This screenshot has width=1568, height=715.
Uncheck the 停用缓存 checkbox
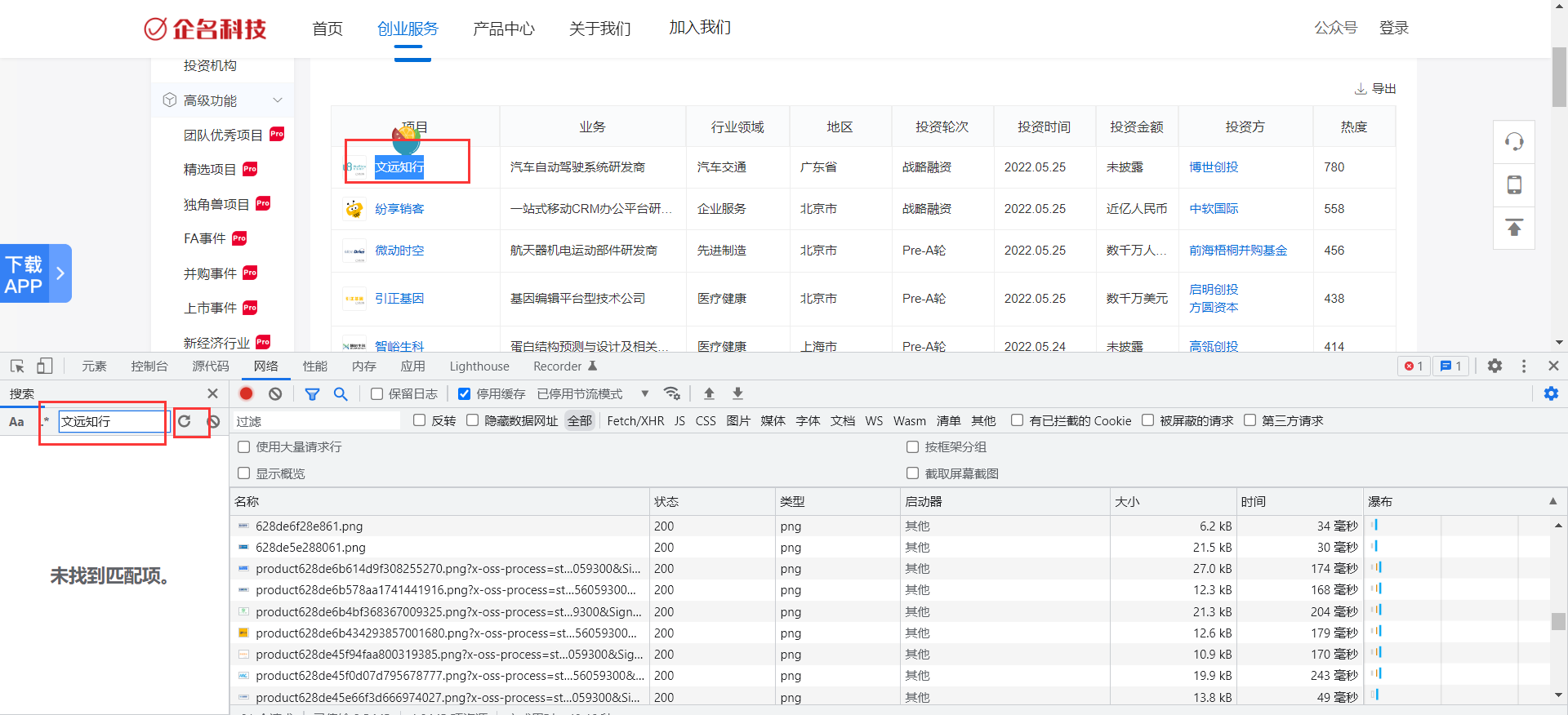(x=464, y=394)
